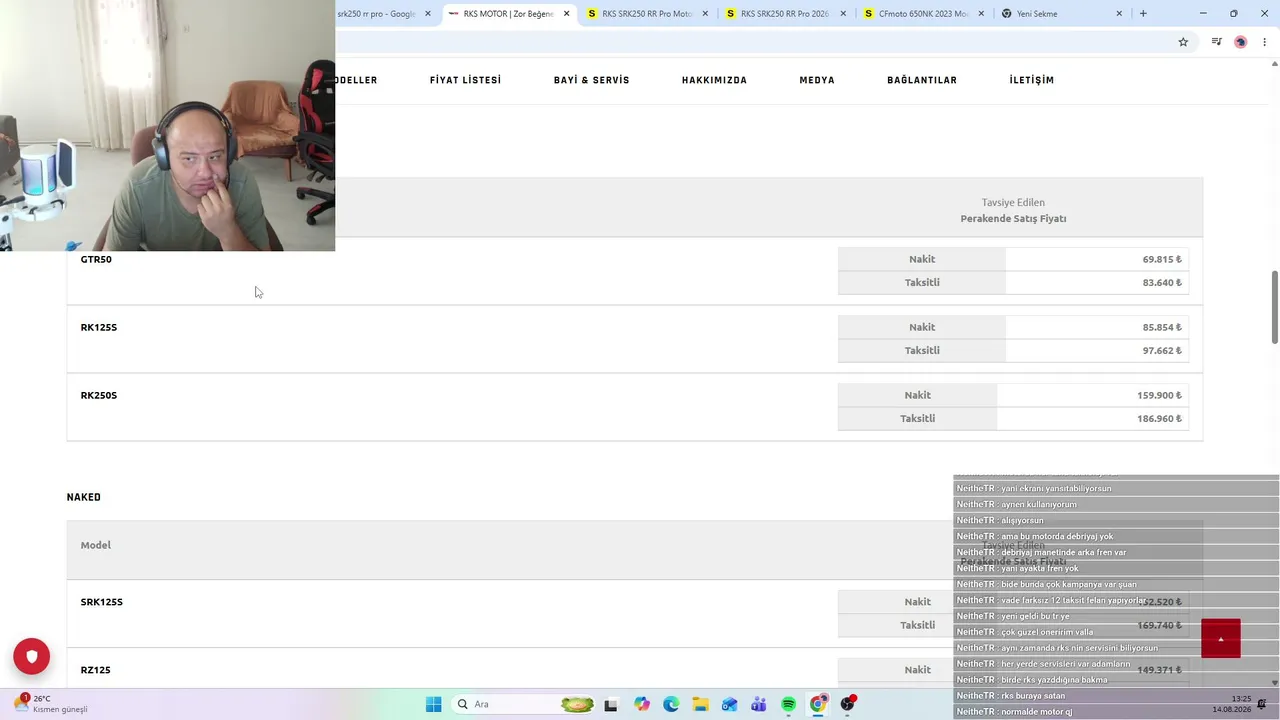Open the weather widget showing 26°C
1280x720 pixels.
(52, 704)
